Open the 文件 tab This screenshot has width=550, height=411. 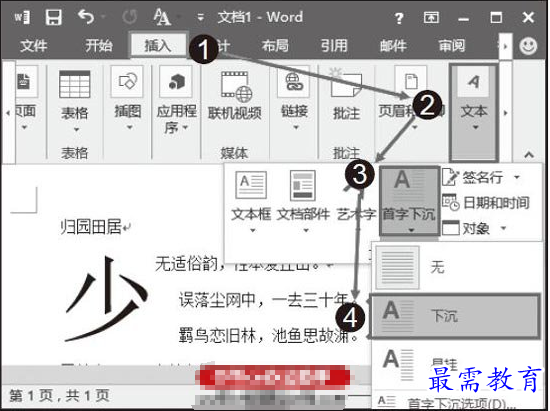point(33,46)
